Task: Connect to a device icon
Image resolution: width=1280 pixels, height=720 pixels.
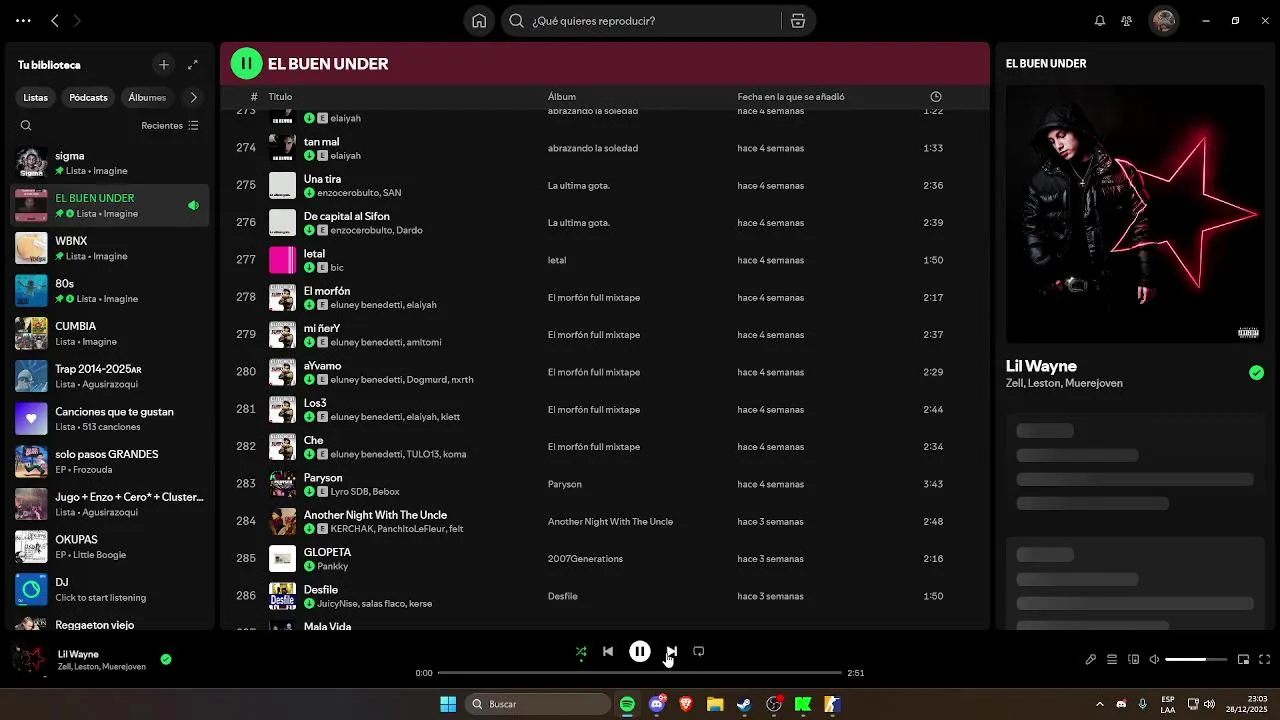Action: click(x=1133, y=660)
